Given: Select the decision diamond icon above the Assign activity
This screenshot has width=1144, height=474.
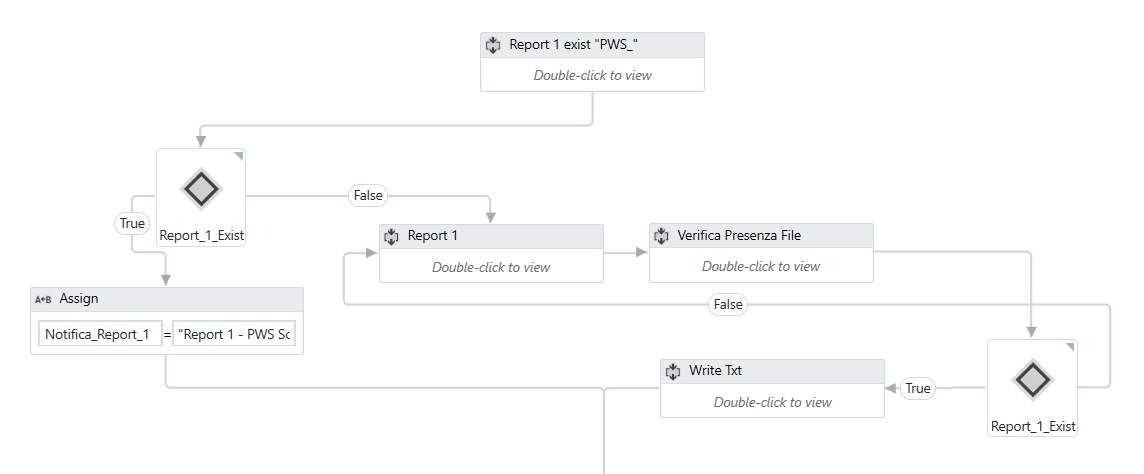Looking at the screenshot, I should pos(201,188).
